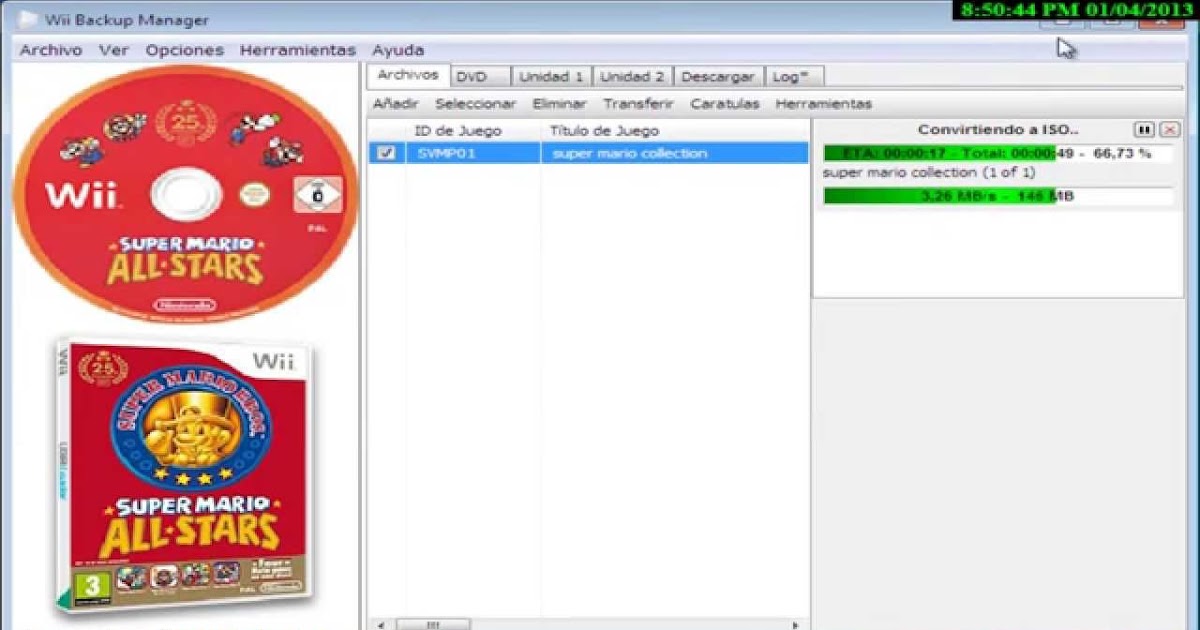Sort by Título de Juego column header
The width and height of the screenshot is (1200, 630).
pyautogui.click(x=604, y=131)
